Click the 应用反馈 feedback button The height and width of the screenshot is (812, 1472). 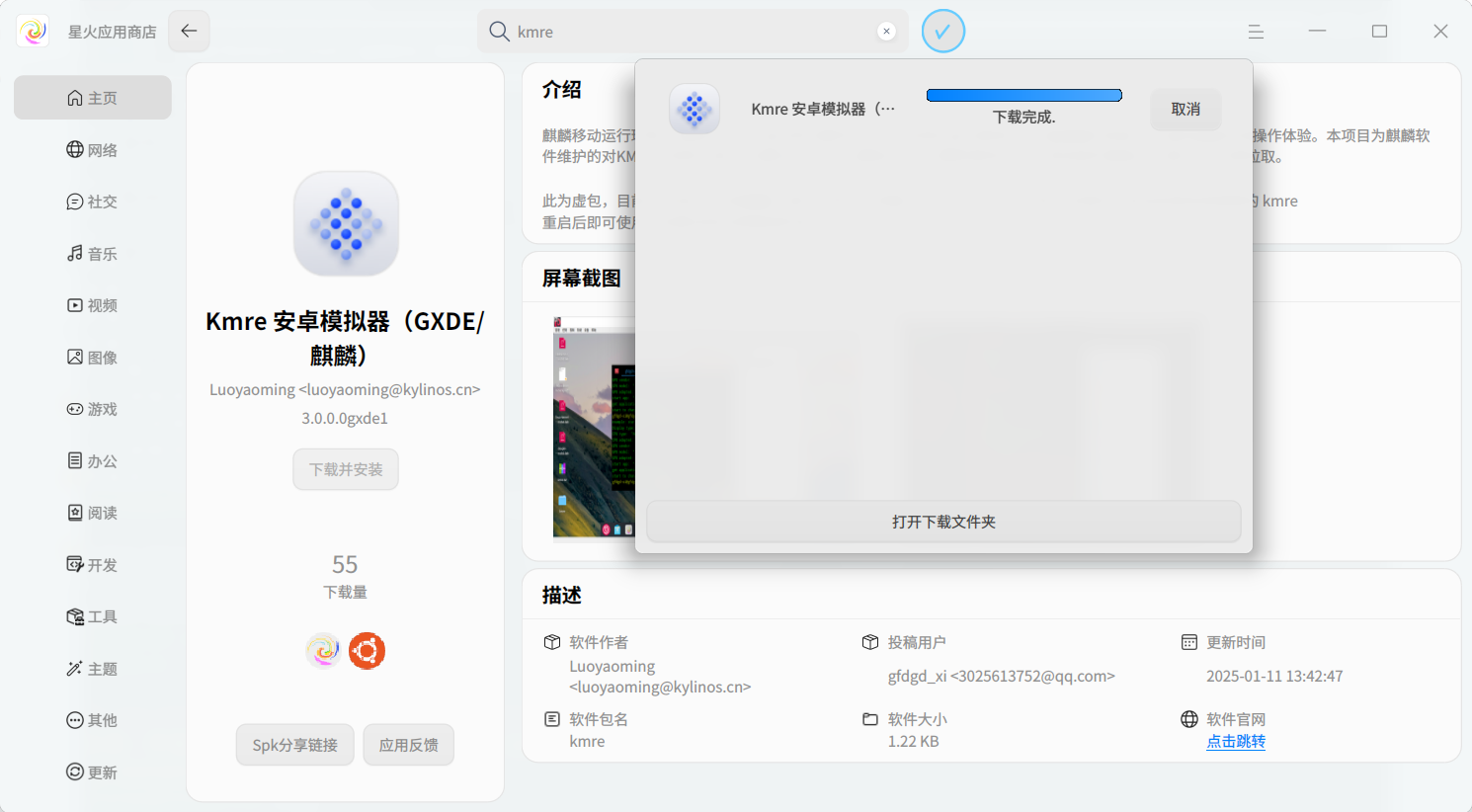[x=409, y=745]
